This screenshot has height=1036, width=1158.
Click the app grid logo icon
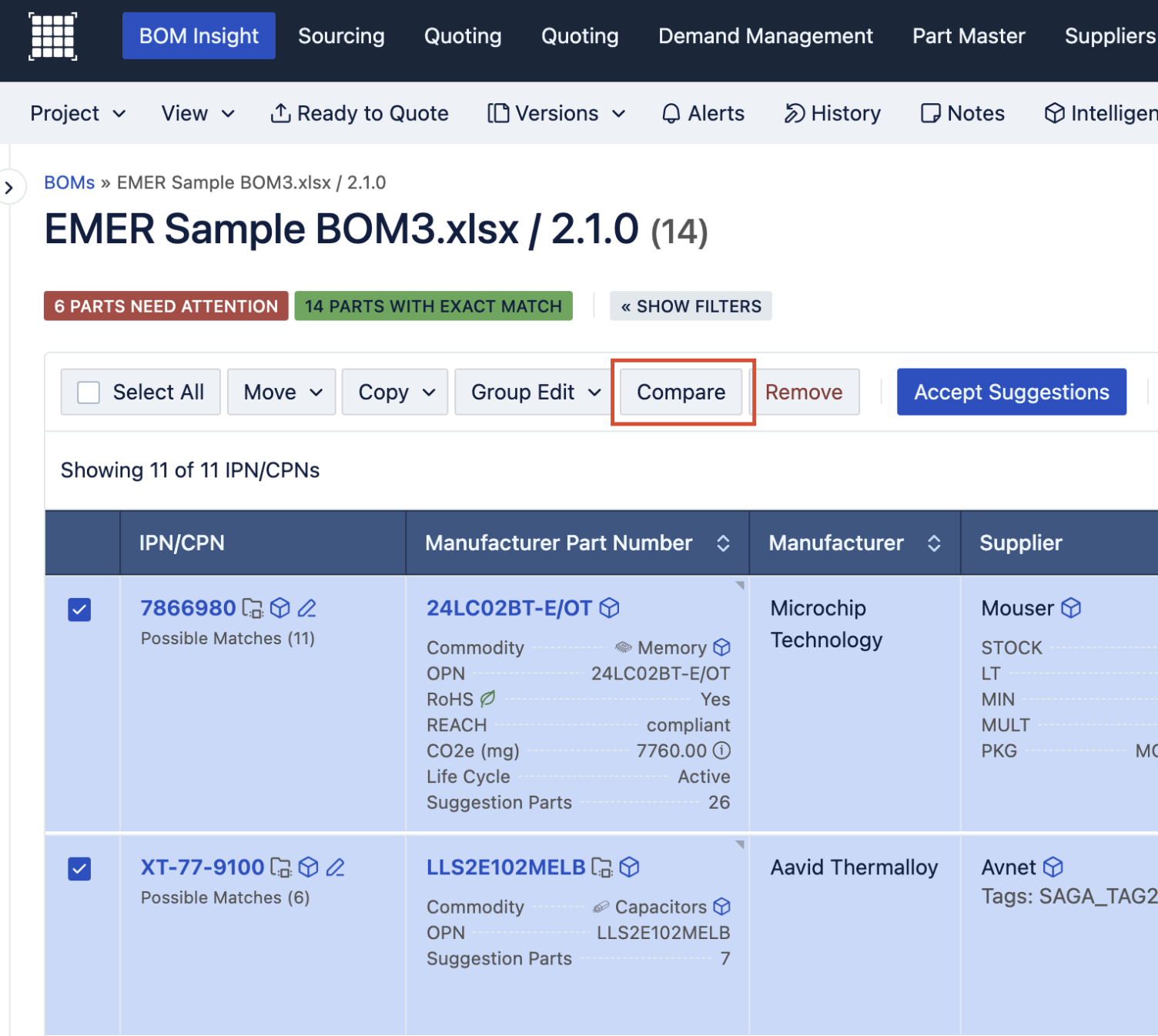[52, 36]
